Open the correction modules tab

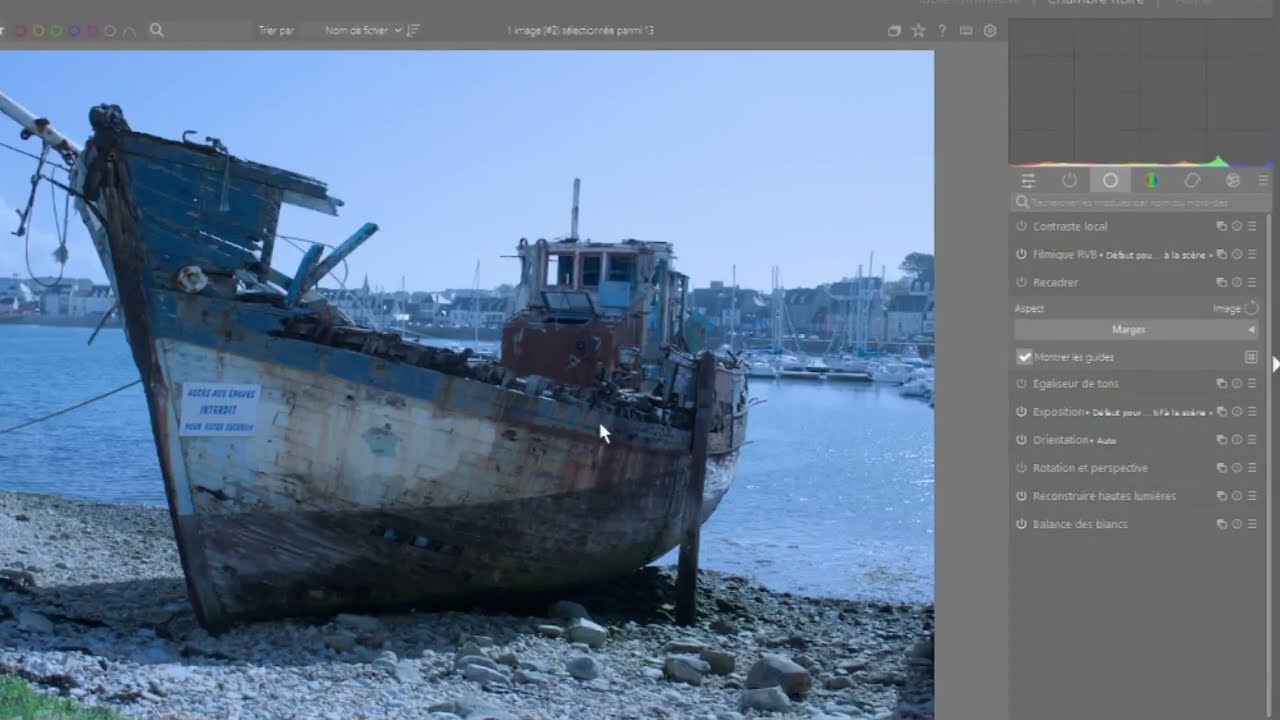1192,180
